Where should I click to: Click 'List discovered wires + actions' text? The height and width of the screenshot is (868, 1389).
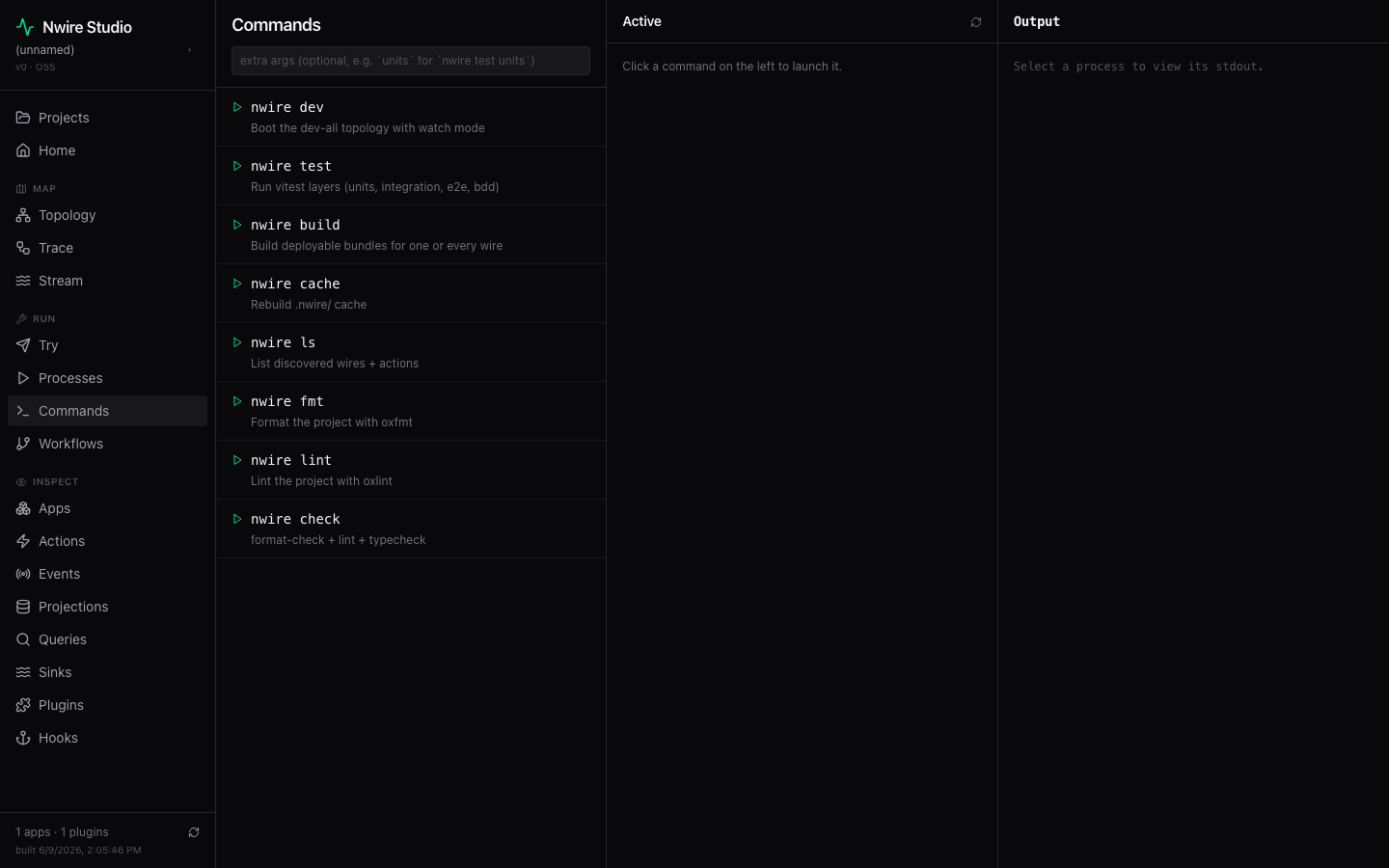pyautogui.click(x=335, y=364)
